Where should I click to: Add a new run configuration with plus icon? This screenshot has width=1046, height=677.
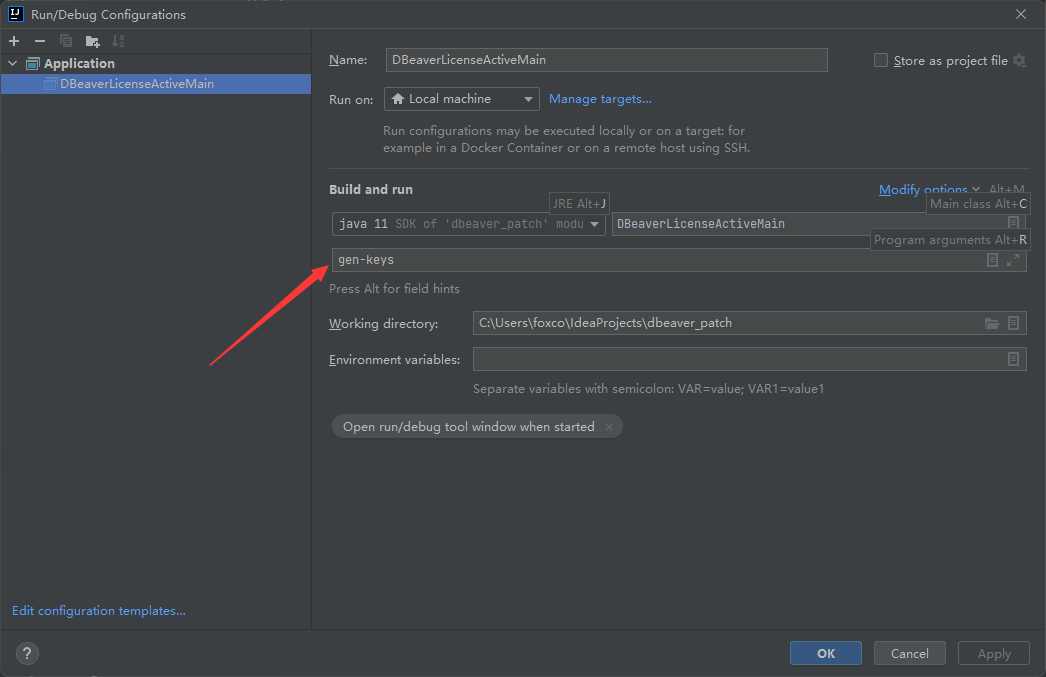click(x=14, y=41)
